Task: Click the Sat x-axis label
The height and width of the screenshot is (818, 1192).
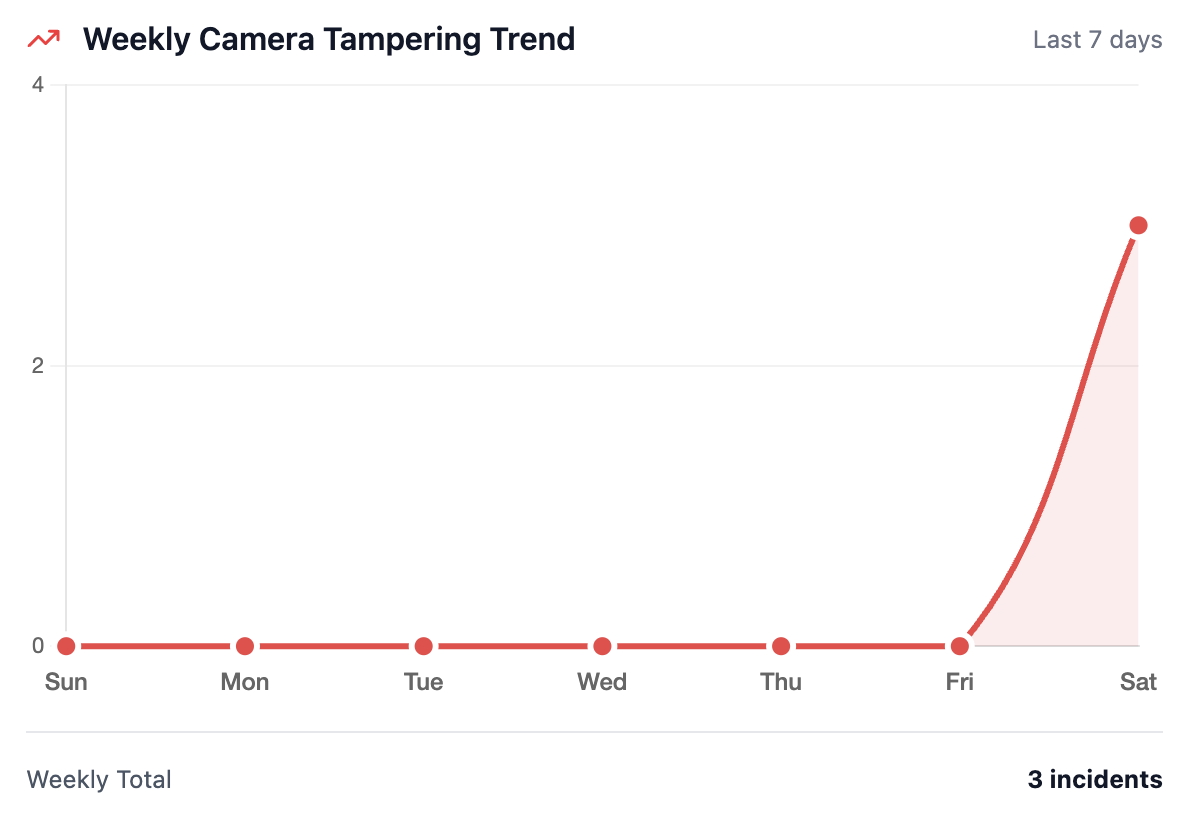Action: click(x=1138, y=682)
